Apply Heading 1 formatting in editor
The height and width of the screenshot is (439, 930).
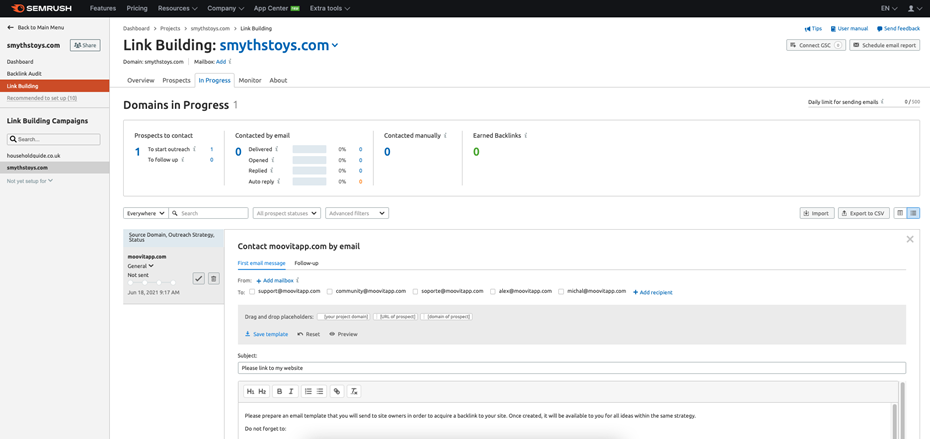250,391
